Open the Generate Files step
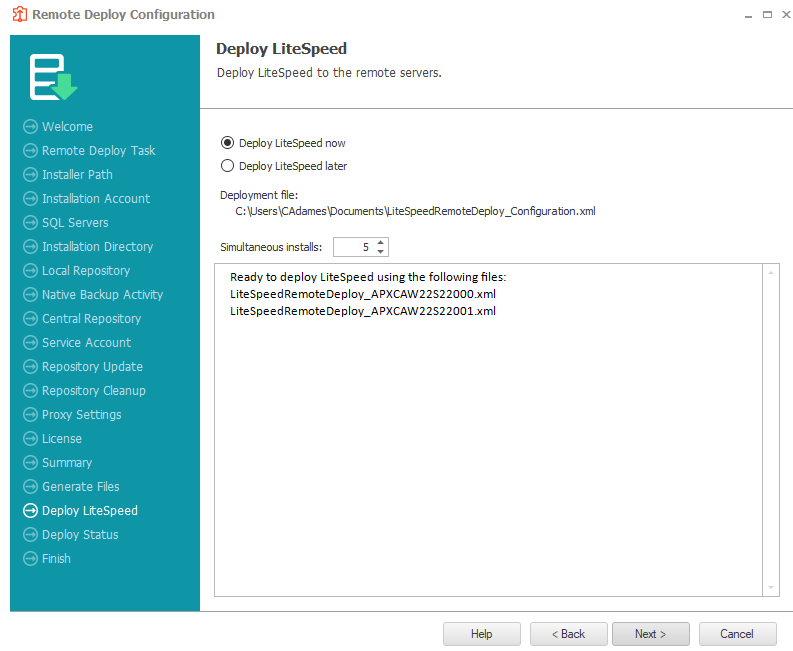 tap(80, 487)
